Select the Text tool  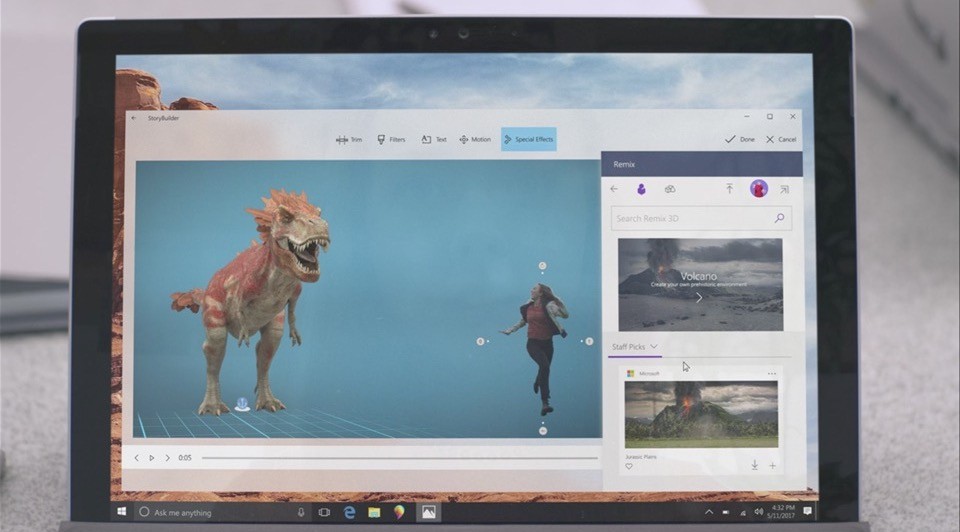pyautogui.click(x=434, y=140)
